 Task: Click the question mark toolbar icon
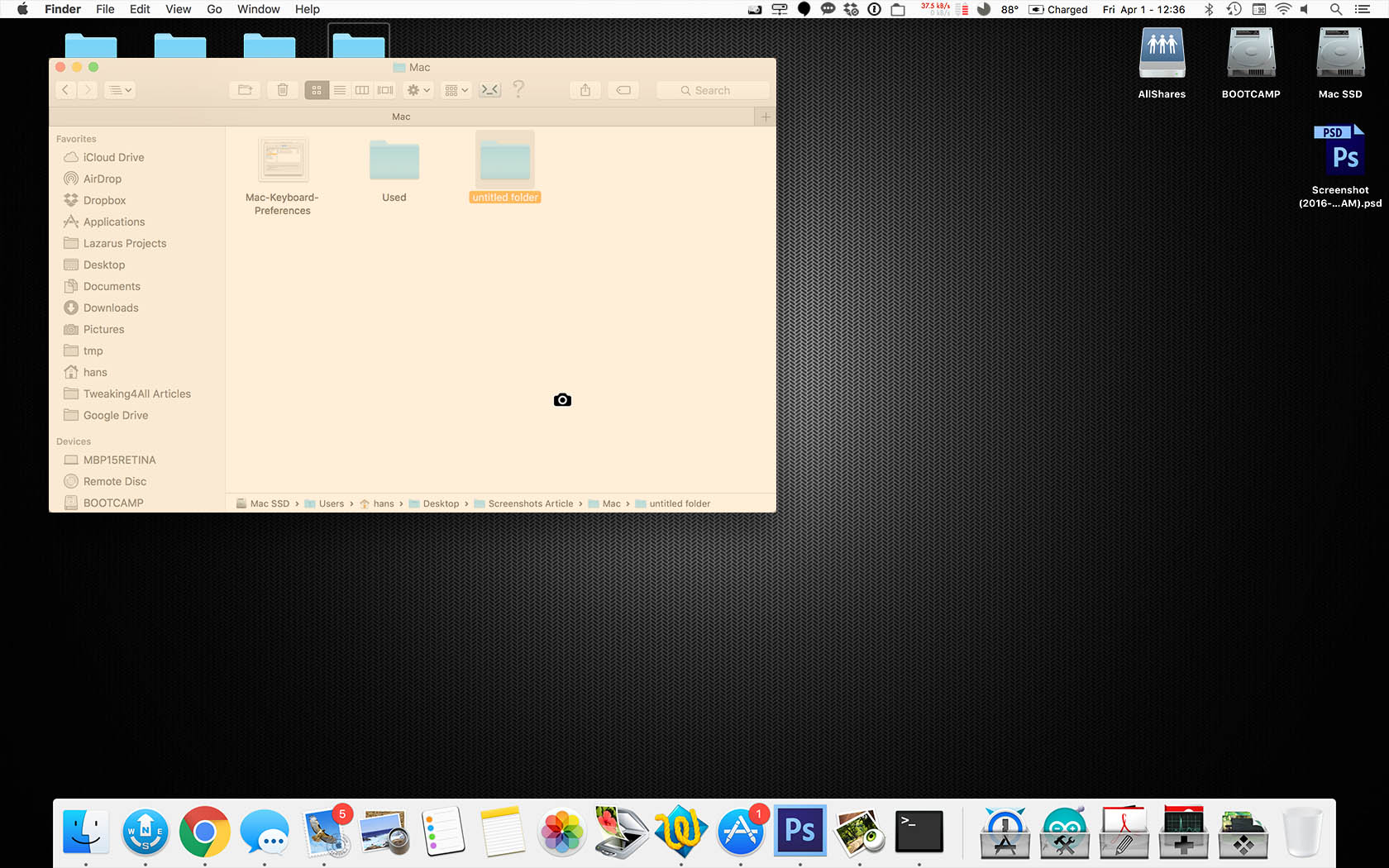click(x=518, y=89)
